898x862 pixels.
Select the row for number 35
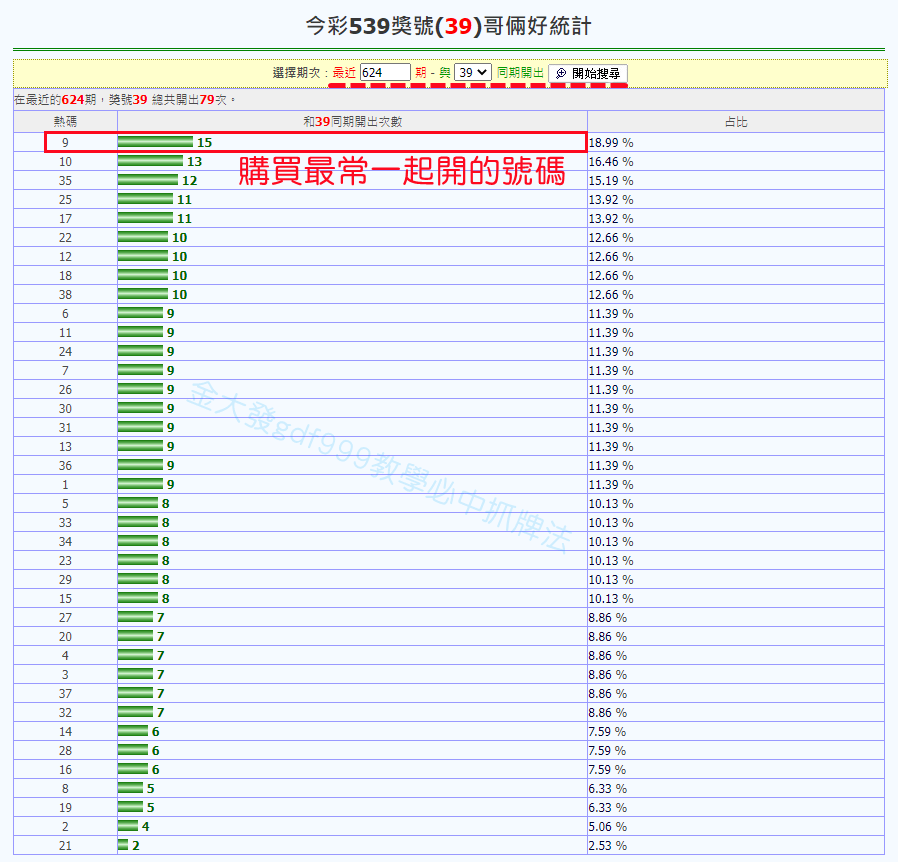click(x=65, y=181)
